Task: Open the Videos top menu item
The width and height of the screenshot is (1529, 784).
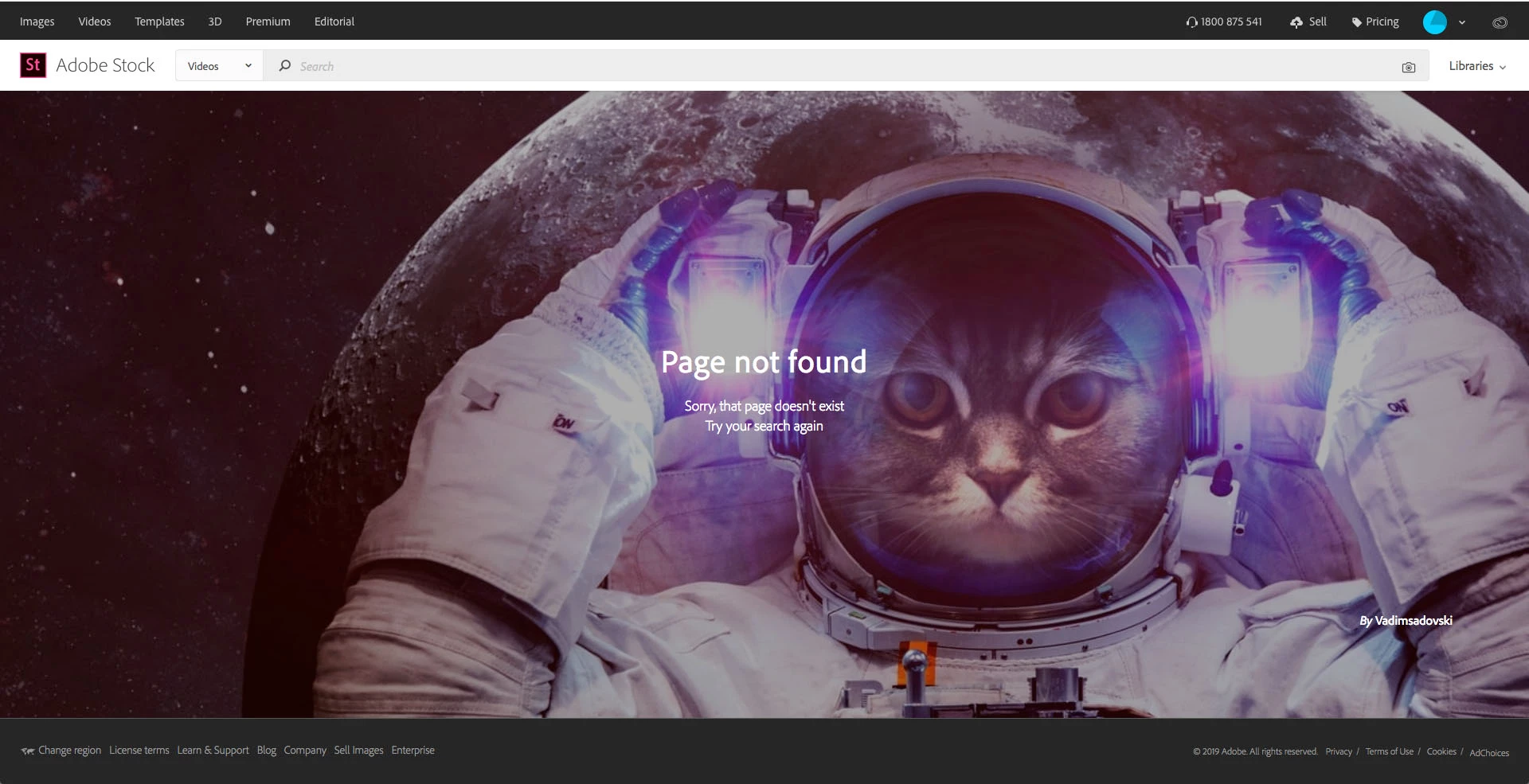Action: tap(95, 21)
